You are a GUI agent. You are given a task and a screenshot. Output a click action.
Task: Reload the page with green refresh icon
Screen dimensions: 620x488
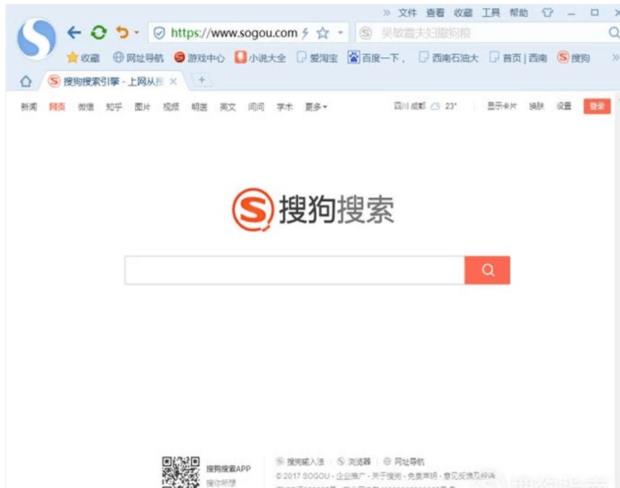point(98,32)
